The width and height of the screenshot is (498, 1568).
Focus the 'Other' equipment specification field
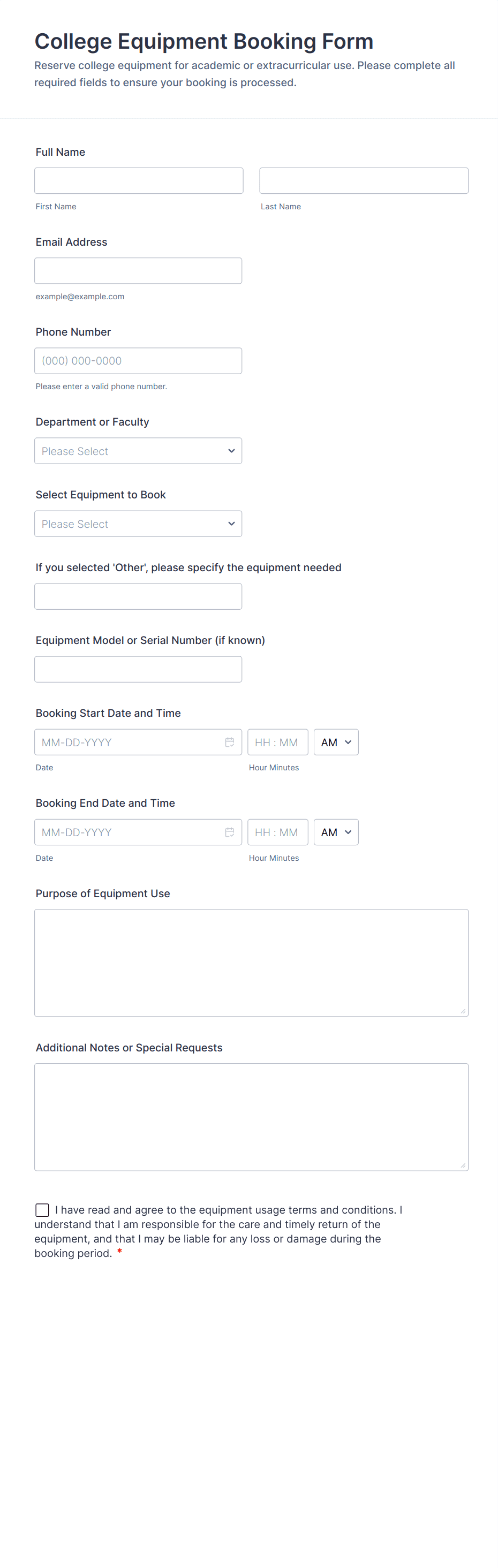(x=138, y=596)
